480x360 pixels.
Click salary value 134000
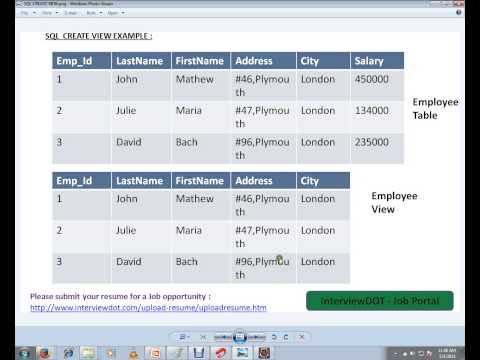(372, 111)
